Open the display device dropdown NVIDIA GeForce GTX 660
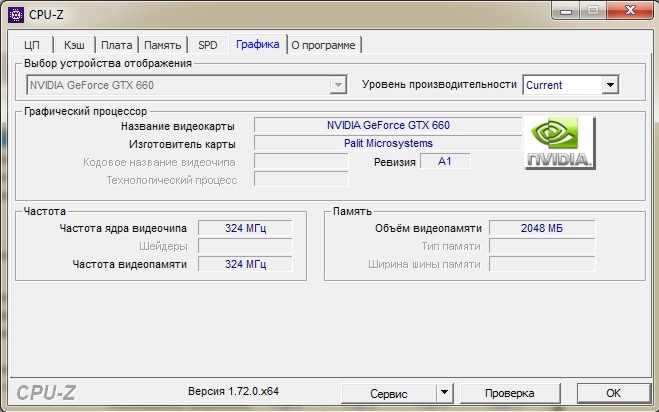659x412 pixels. tap(187, 85)
